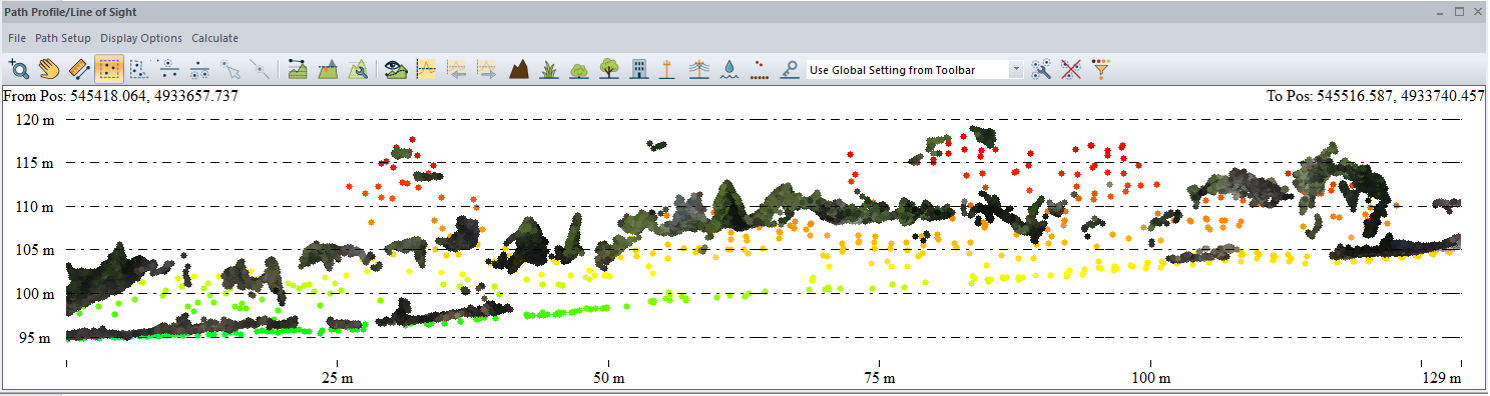Toggle the line of sight eye icon
Screen dimensions: 1490x396
point(395,69)
